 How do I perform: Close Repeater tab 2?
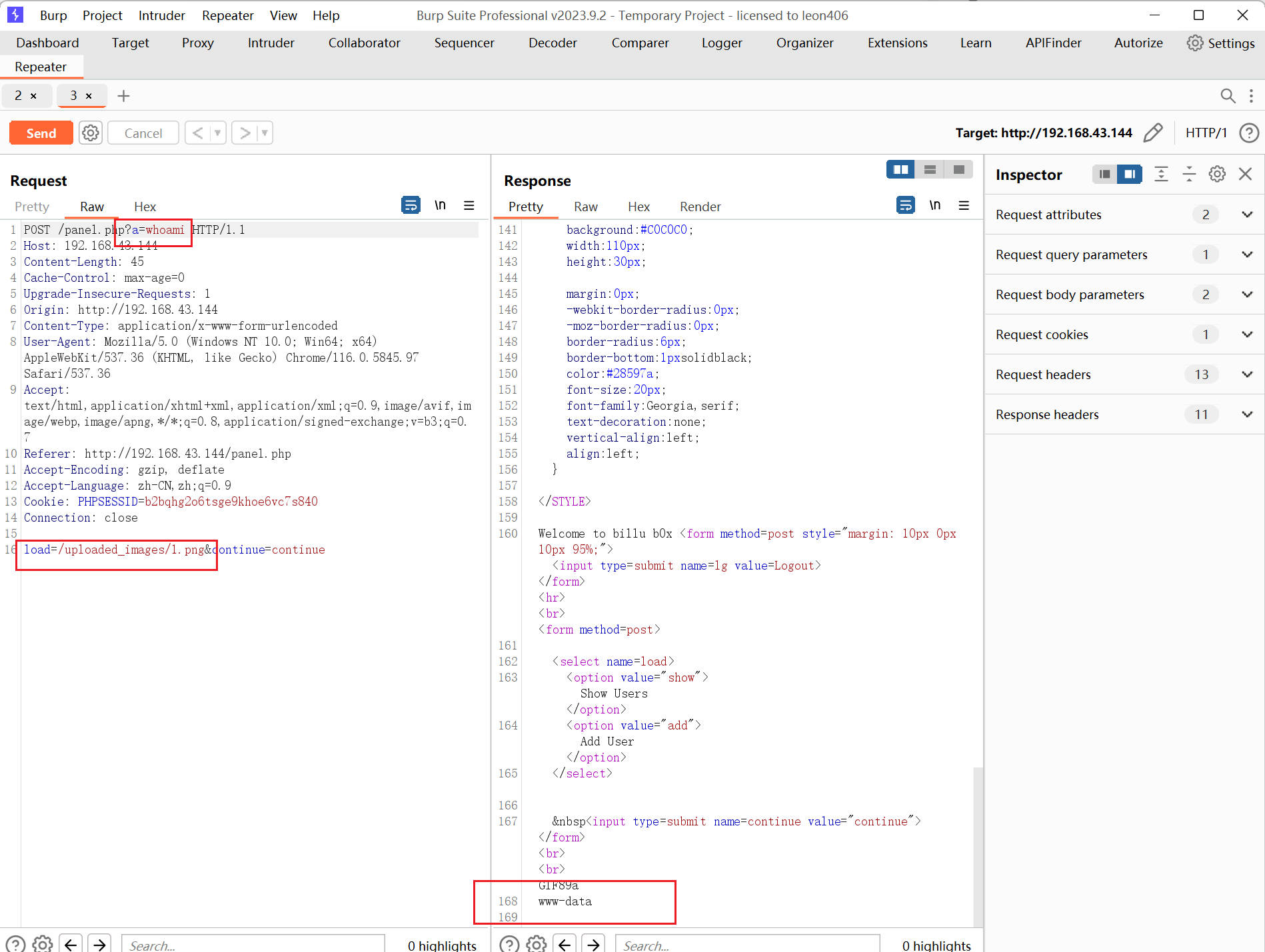coord(33,96)
